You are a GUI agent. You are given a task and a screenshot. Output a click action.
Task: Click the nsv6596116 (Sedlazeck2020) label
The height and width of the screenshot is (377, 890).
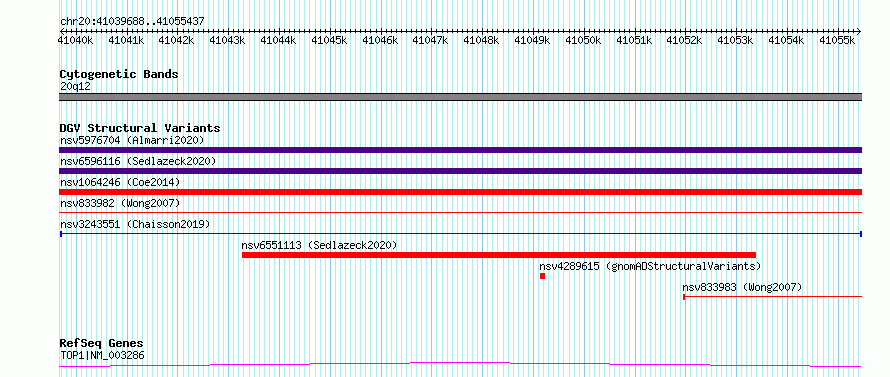(x=138, y=161)
